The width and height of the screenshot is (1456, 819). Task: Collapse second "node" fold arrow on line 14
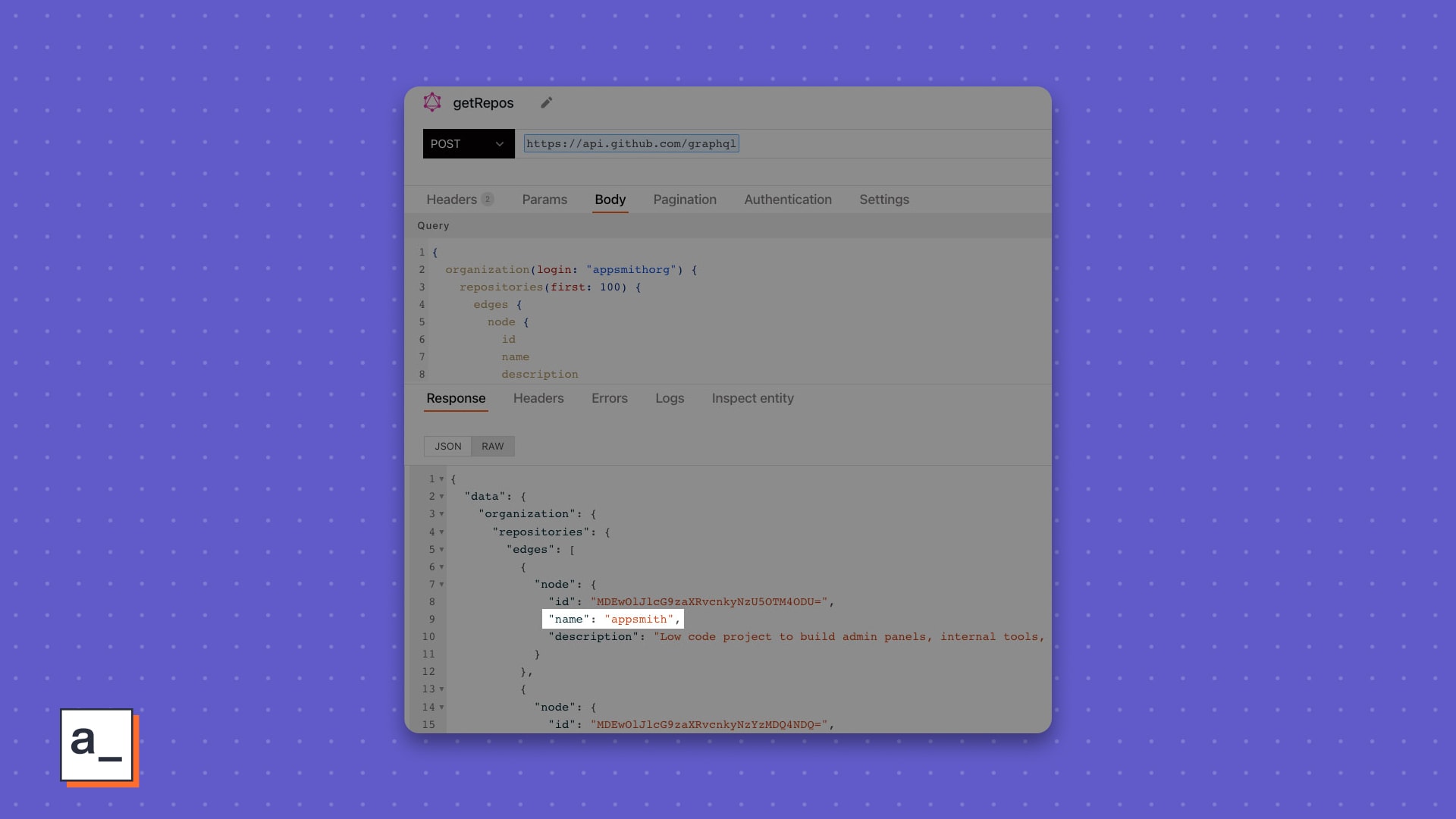point(441,708)
